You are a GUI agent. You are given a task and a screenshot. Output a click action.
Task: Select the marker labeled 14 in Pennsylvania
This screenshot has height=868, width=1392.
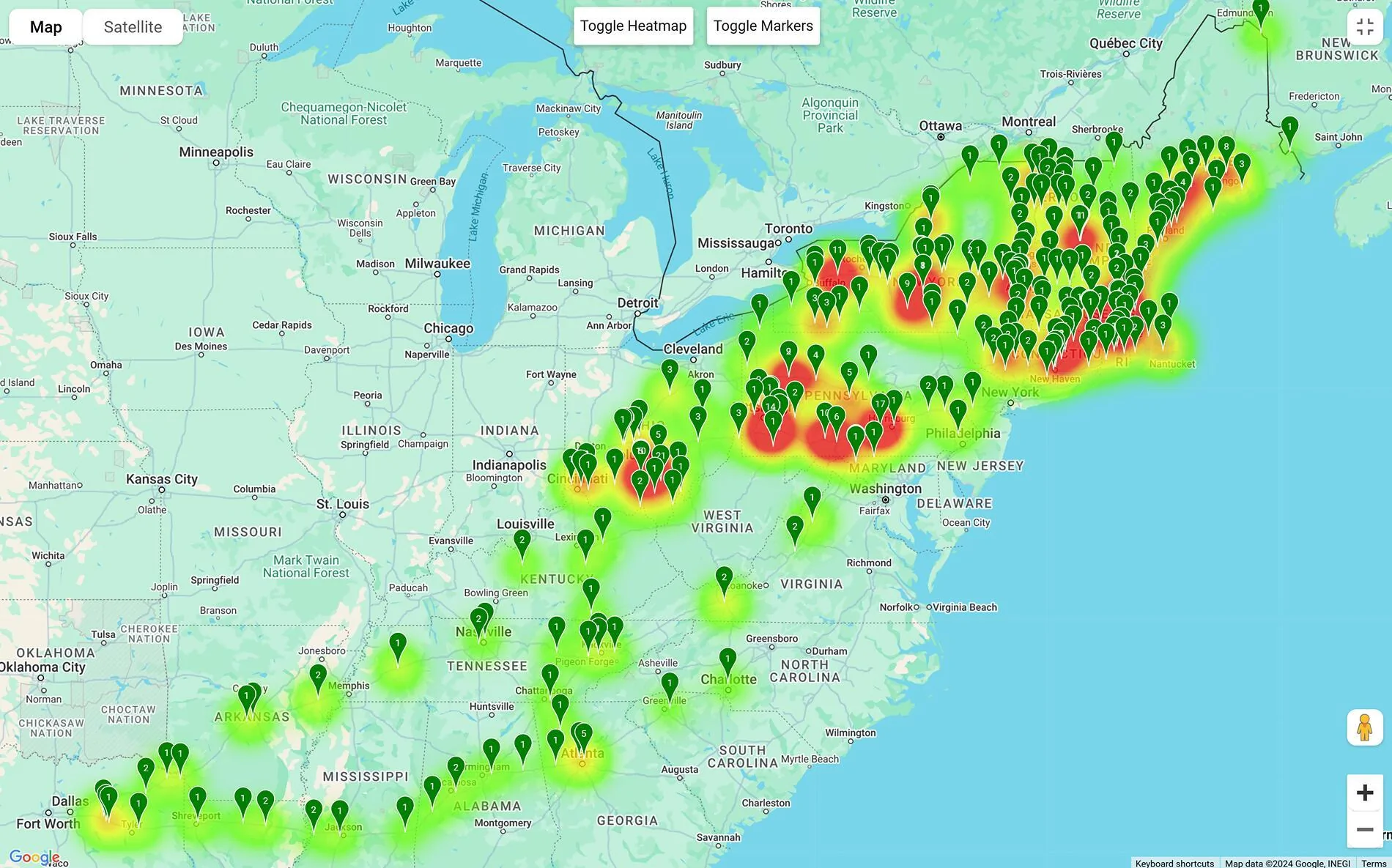(769, 411)
